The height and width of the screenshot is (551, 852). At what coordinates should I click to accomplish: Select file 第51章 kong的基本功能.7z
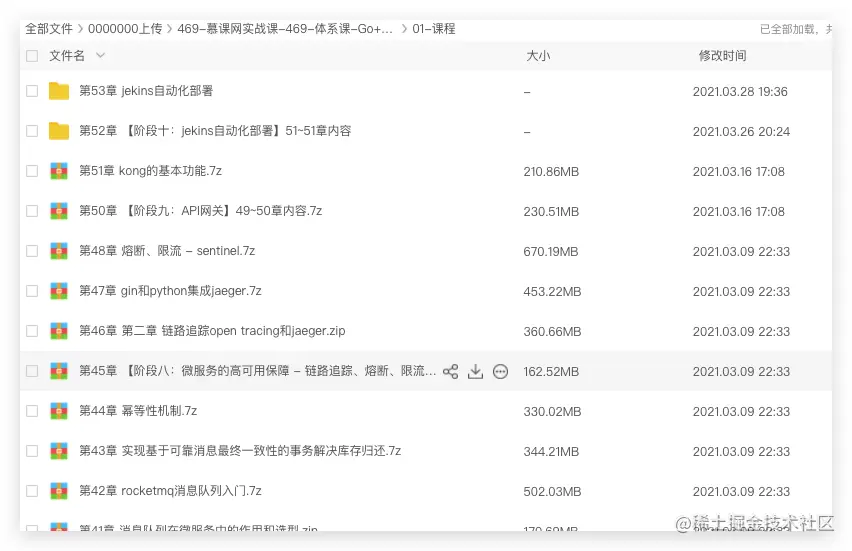151,171
